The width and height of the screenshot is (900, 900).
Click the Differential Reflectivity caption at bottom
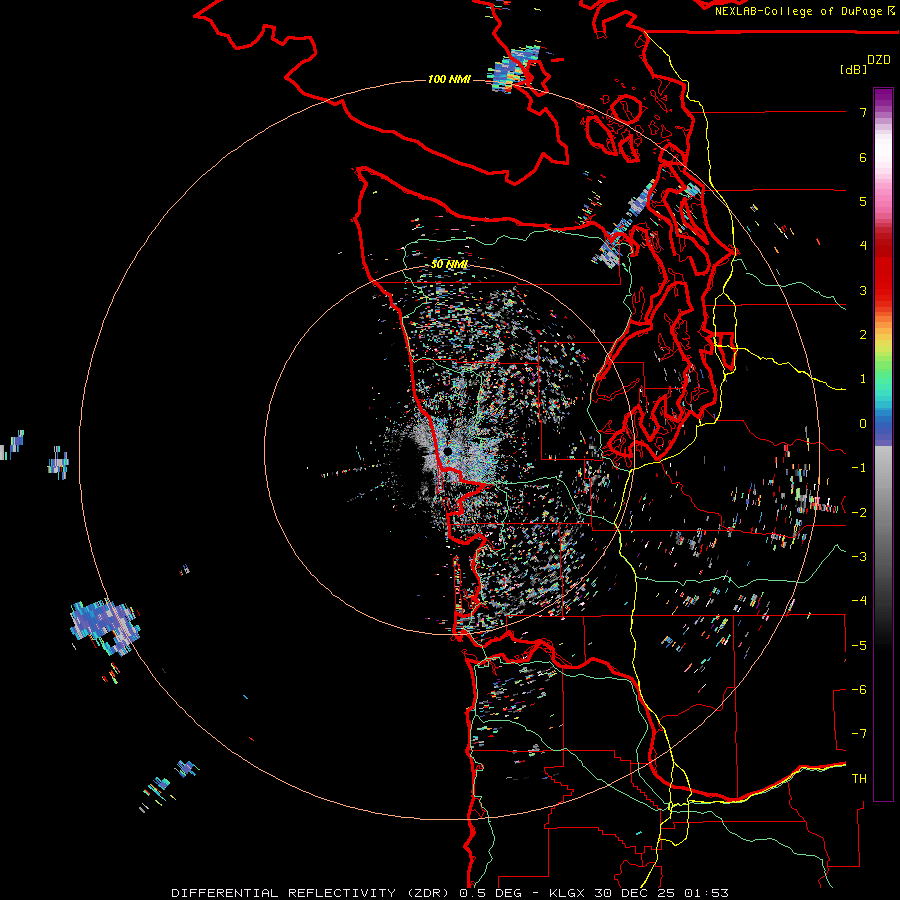coord(450,893)
